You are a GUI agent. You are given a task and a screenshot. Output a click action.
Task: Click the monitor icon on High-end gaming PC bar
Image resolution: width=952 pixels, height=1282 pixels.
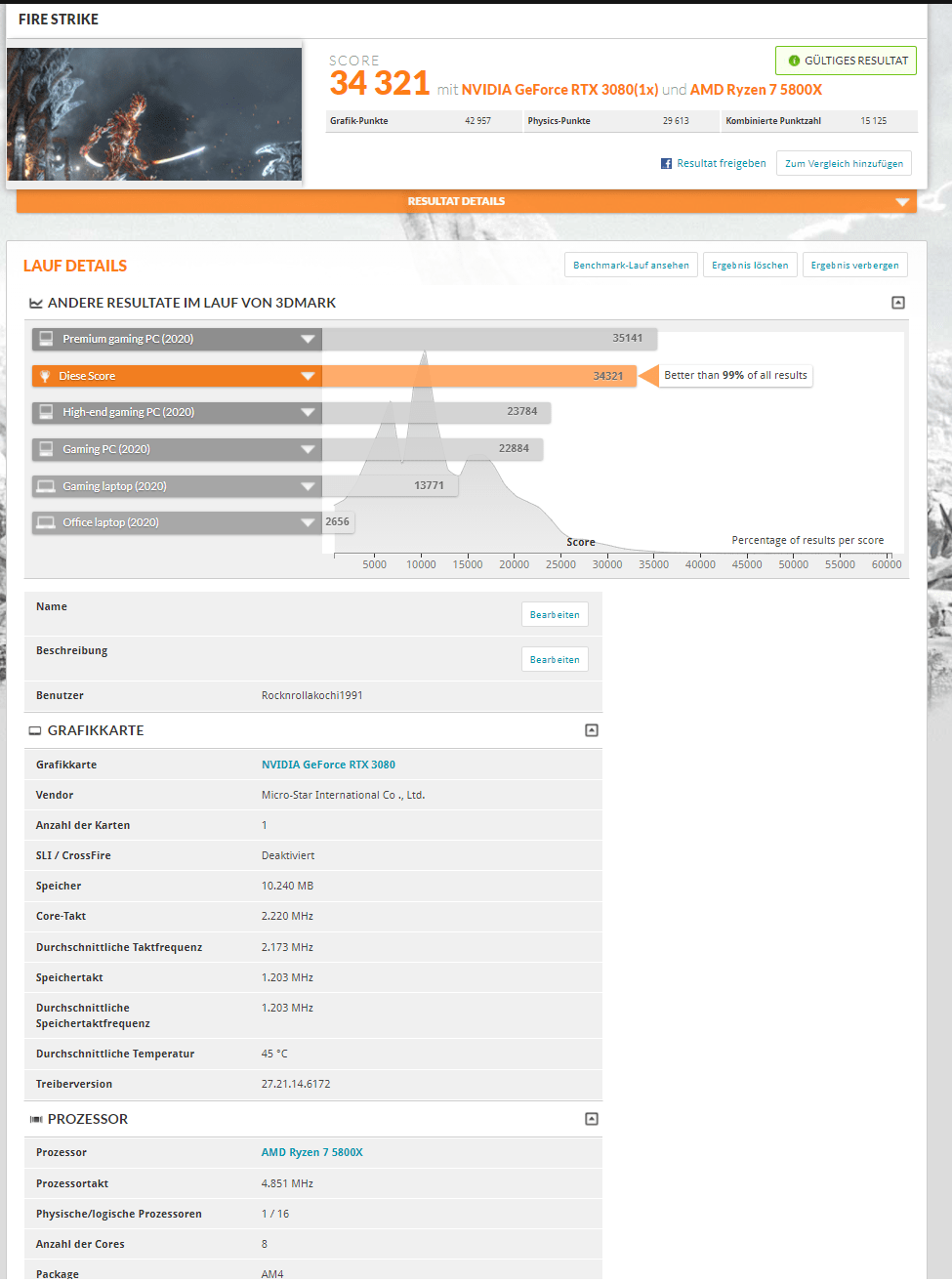coord(46,412)
